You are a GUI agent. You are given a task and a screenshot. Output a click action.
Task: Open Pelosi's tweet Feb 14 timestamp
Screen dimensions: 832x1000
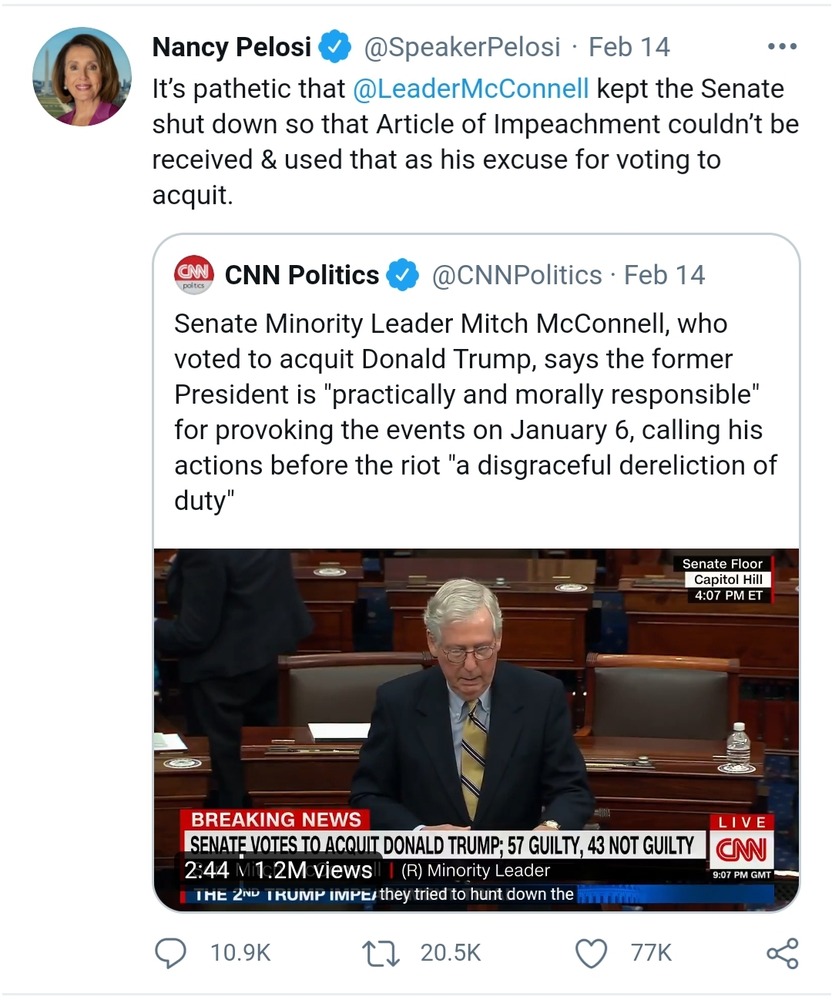pos(629,47)
